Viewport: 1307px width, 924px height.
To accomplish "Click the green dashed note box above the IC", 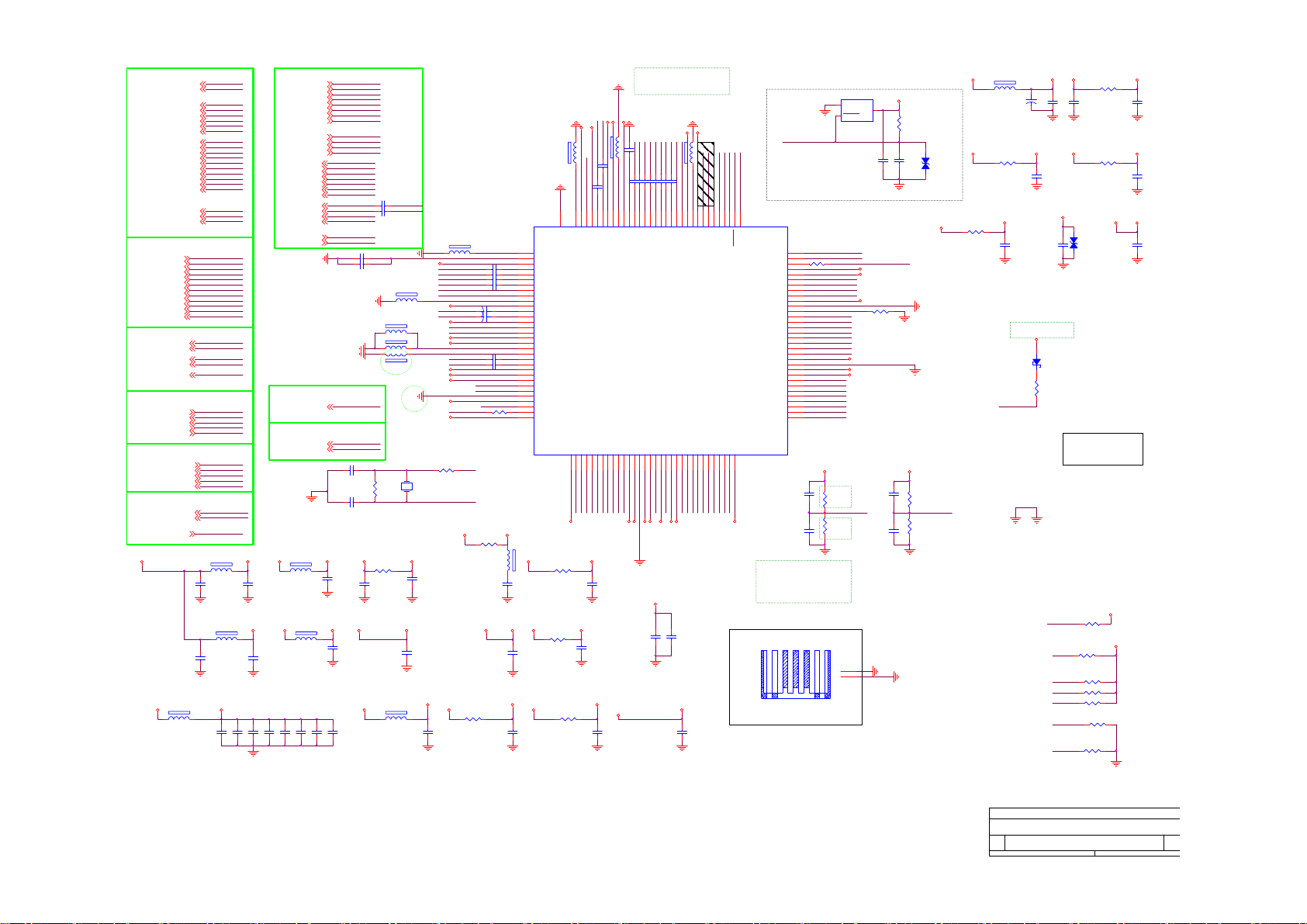I will [682, 81].
